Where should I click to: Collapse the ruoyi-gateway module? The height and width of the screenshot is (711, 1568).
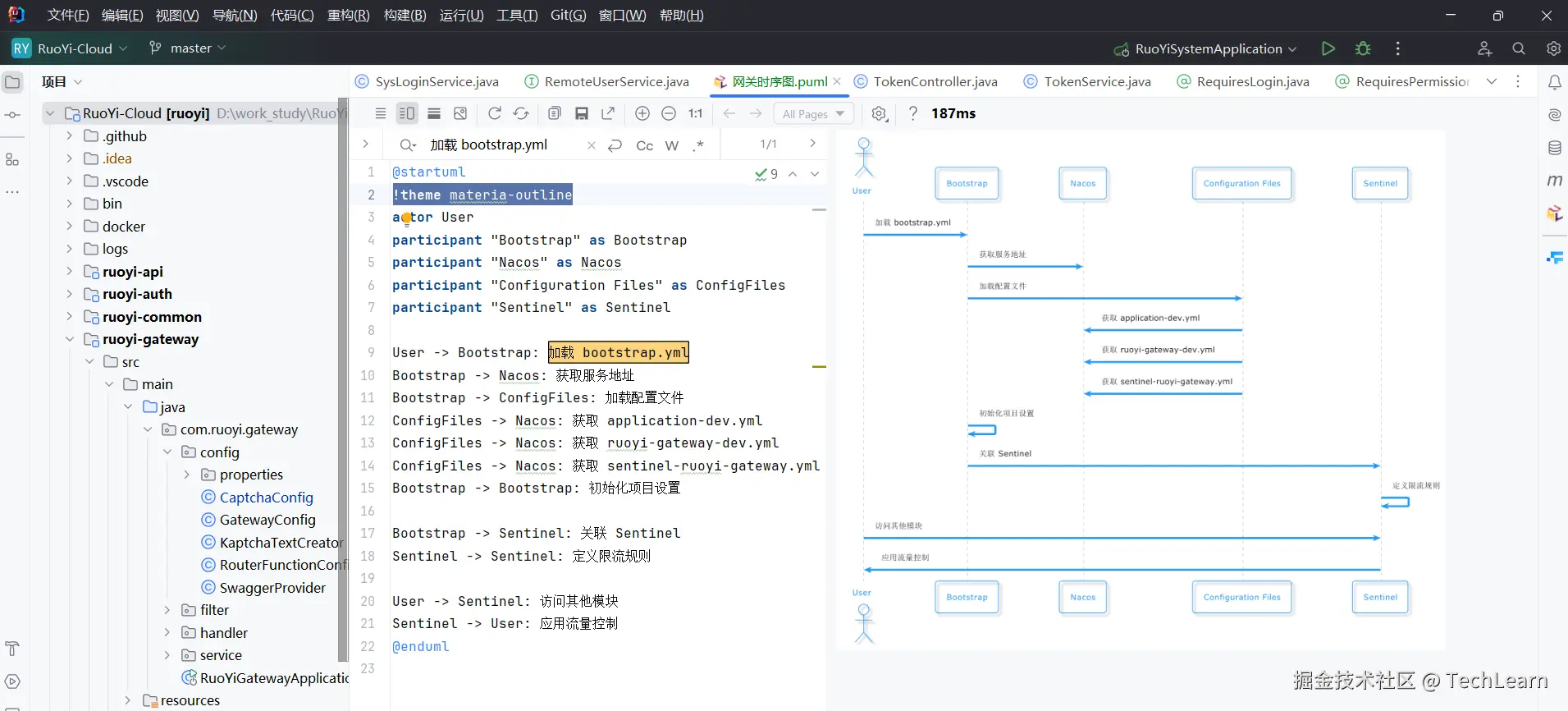pos(69,339)
